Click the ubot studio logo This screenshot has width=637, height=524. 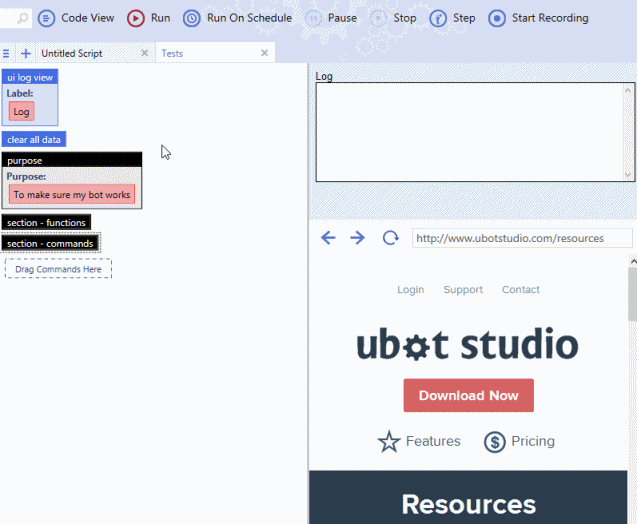468,344
